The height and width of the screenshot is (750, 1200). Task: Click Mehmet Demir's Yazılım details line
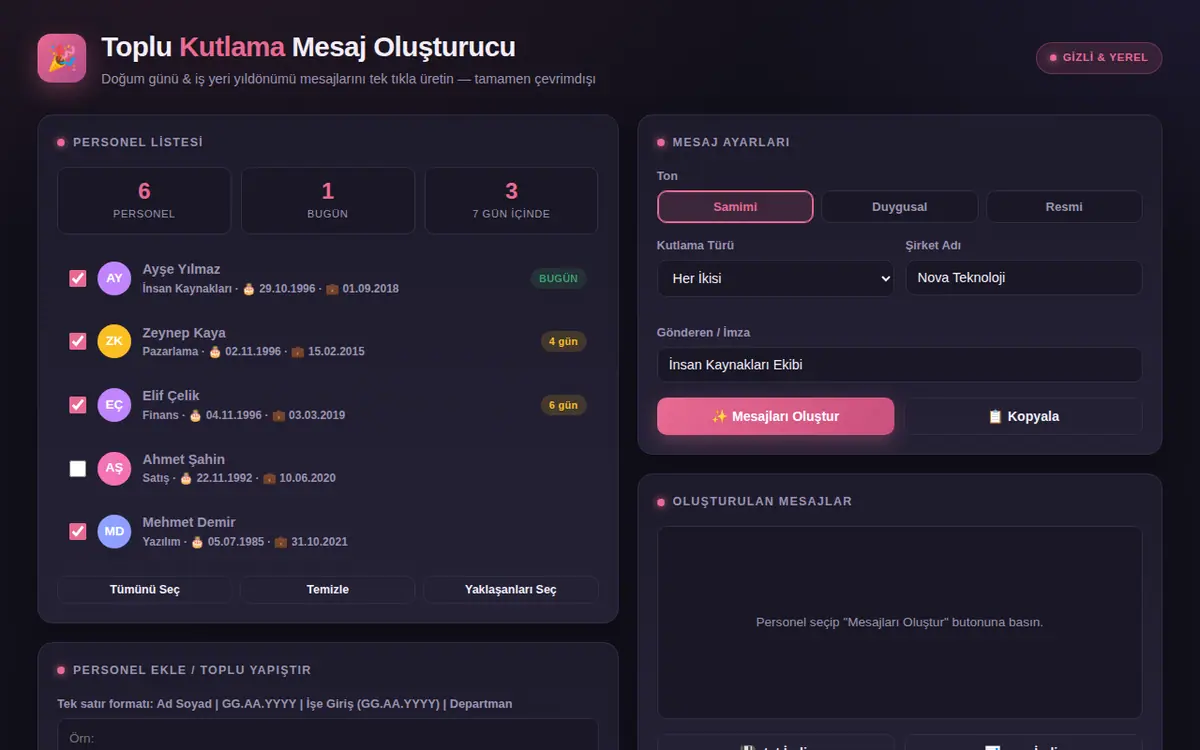(x=245, y=542)
